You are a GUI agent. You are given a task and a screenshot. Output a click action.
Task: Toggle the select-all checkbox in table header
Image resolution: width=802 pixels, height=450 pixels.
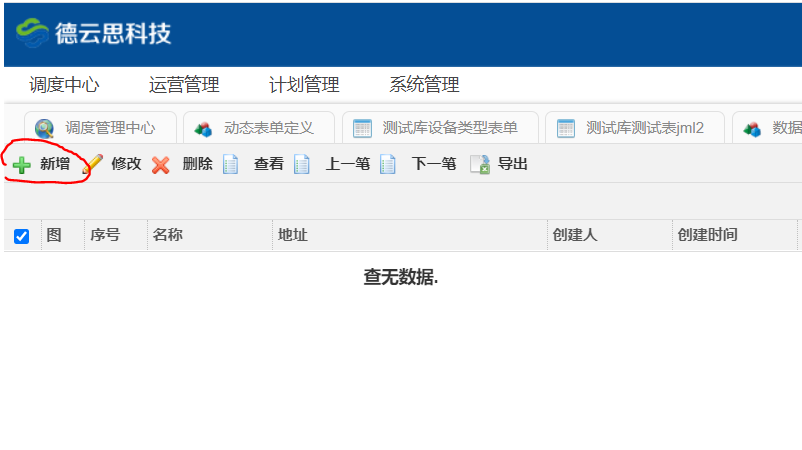(22, 236)
